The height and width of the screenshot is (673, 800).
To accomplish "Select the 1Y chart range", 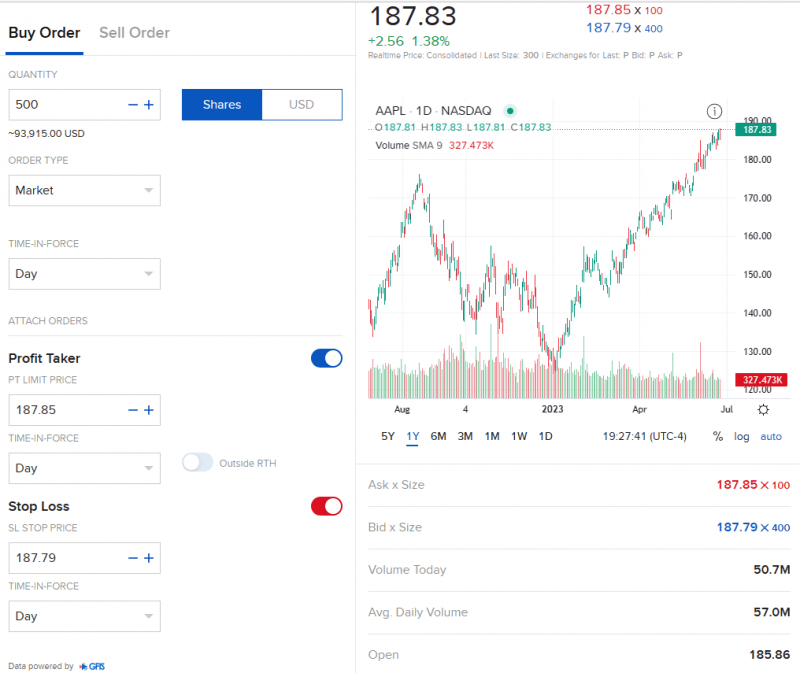I will 413,436.
